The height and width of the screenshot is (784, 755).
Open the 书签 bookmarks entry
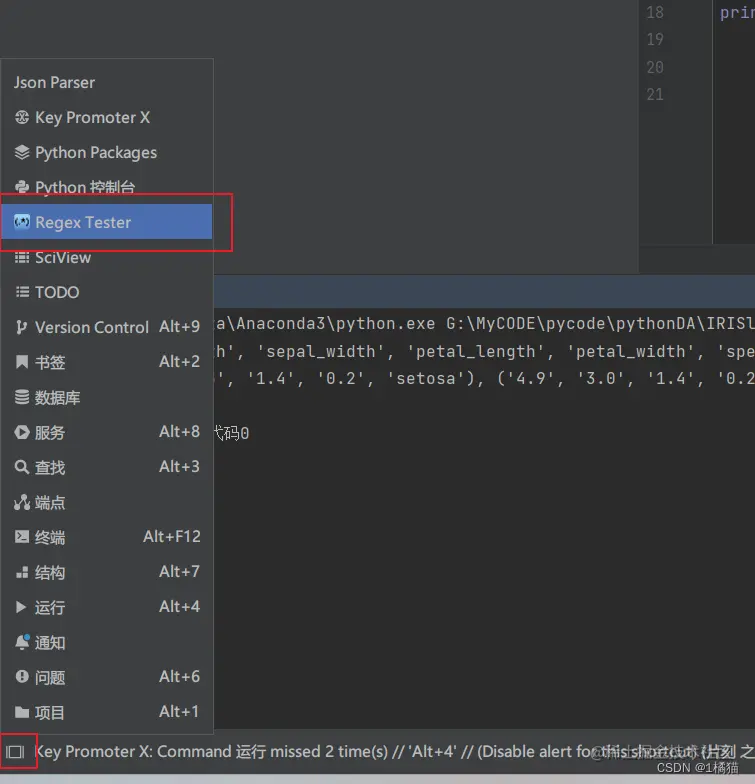tap(106, 362)
